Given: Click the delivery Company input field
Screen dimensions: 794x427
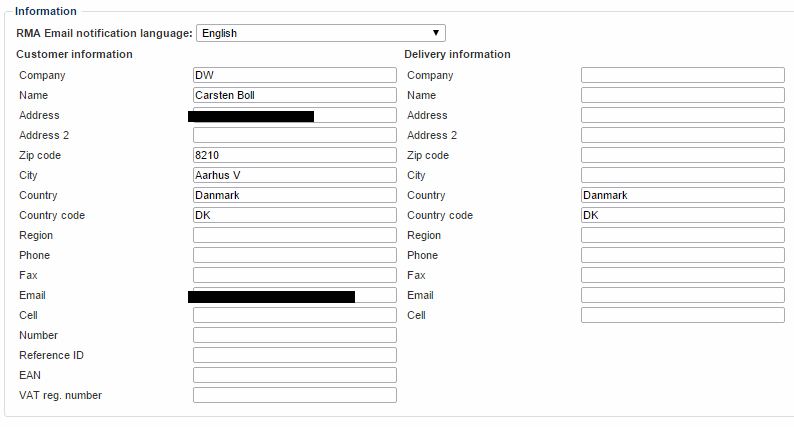Looking at the screenshot, I should tap(682, 75).
